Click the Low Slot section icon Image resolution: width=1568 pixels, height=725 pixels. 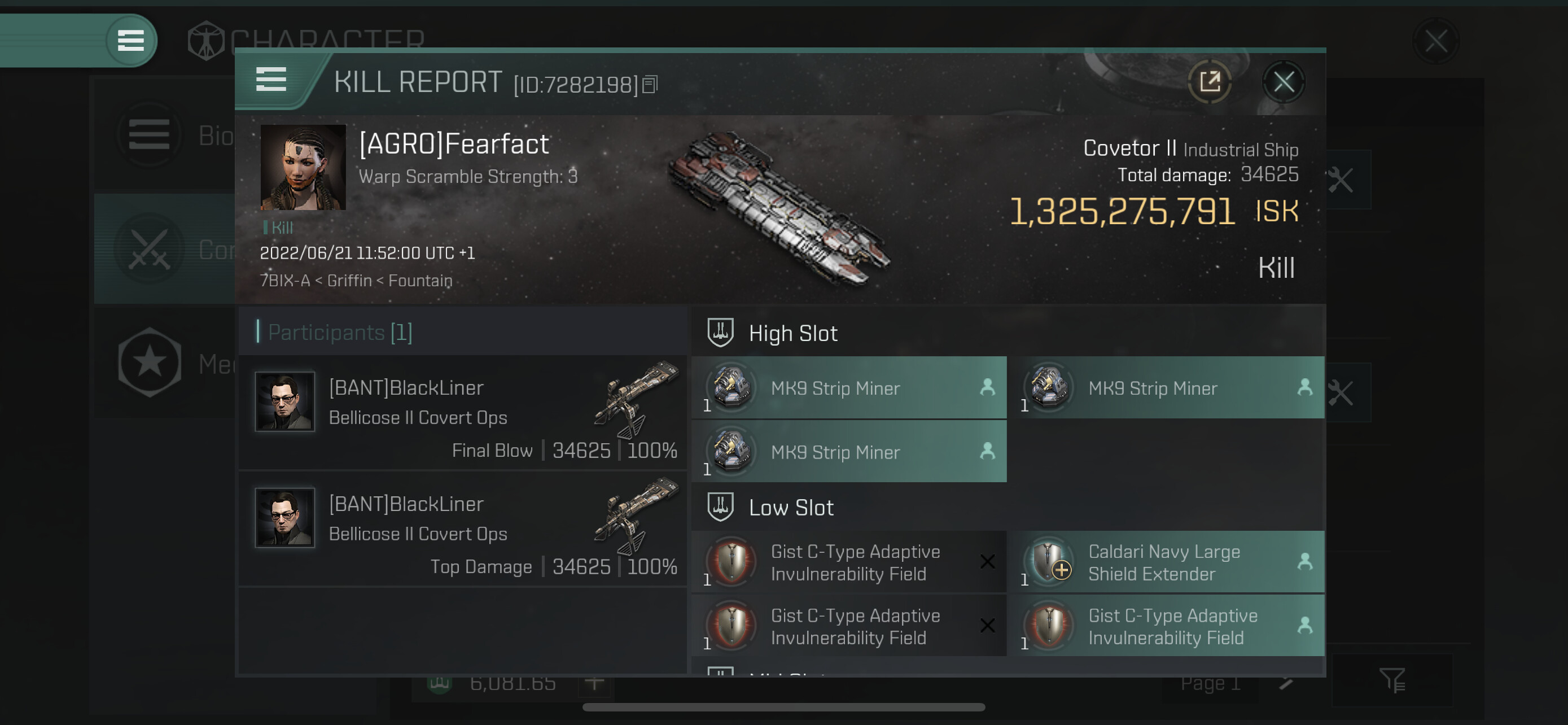point(720,507)
